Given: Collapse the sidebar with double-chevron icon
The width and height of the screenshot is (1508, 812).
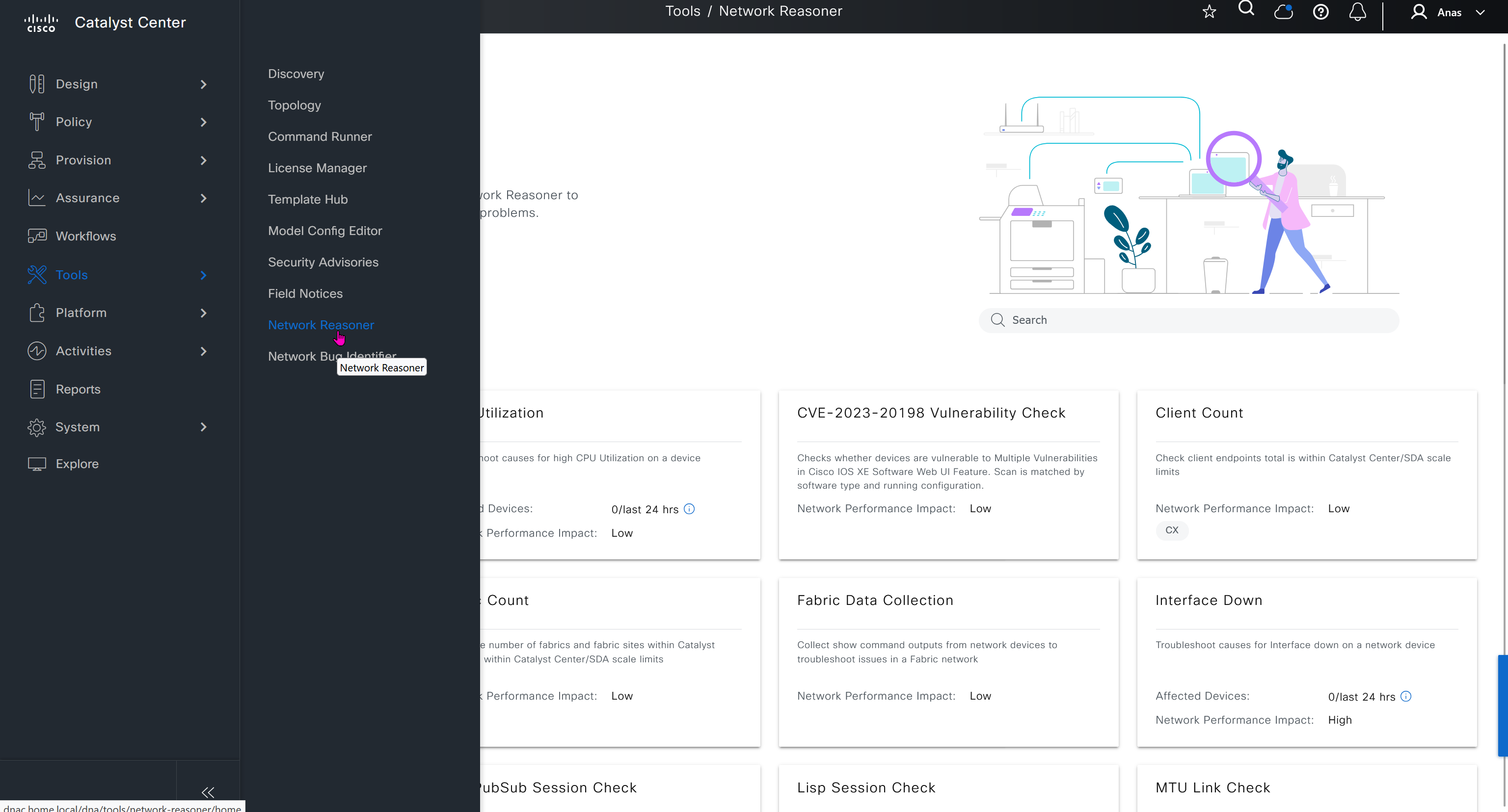Looking at the screenshot, I should click(208, 792).
